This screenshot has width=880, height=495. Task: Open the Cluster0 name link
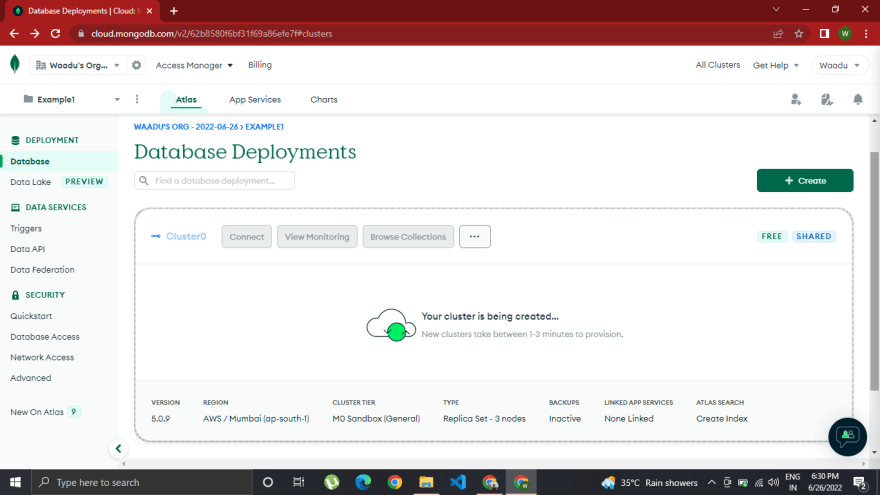[x=186, y=236]
